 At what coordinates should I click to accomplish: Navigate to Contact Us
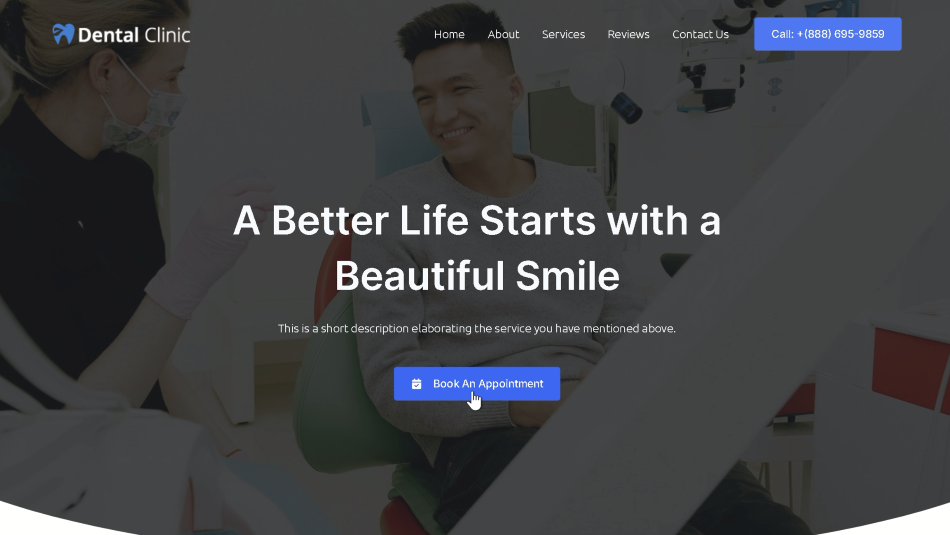click(700, 35)
